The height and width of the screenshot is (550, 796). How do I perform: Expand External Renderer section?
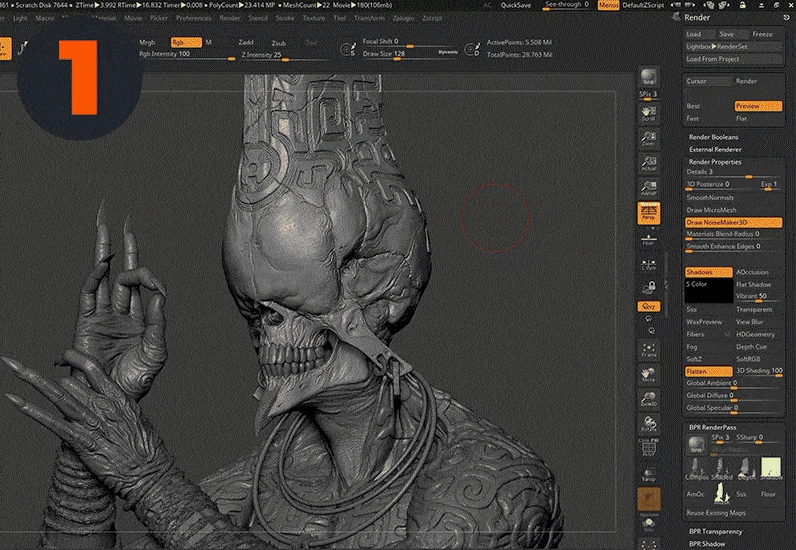point(715,149)
